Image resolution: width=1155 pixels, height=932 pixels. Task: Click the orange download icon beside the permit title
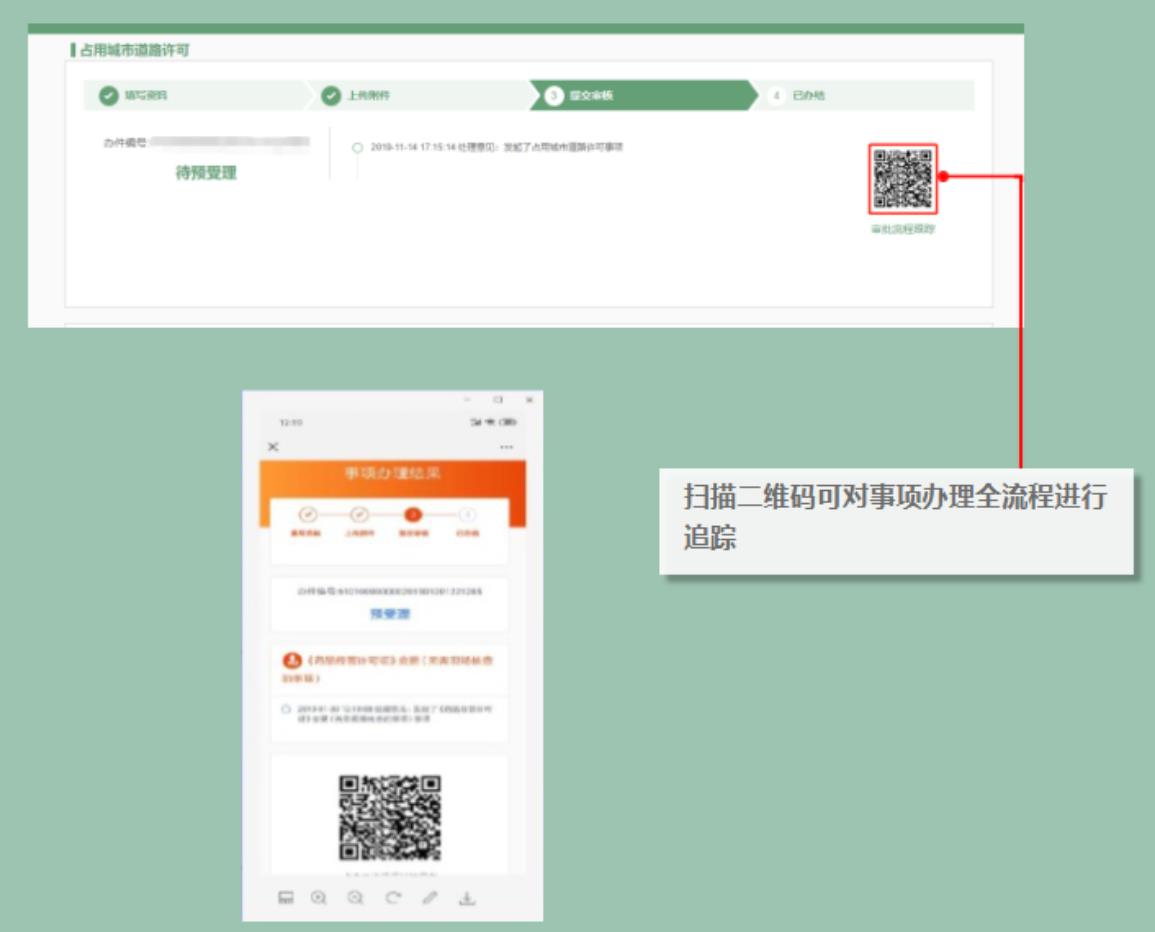point(292,660)
